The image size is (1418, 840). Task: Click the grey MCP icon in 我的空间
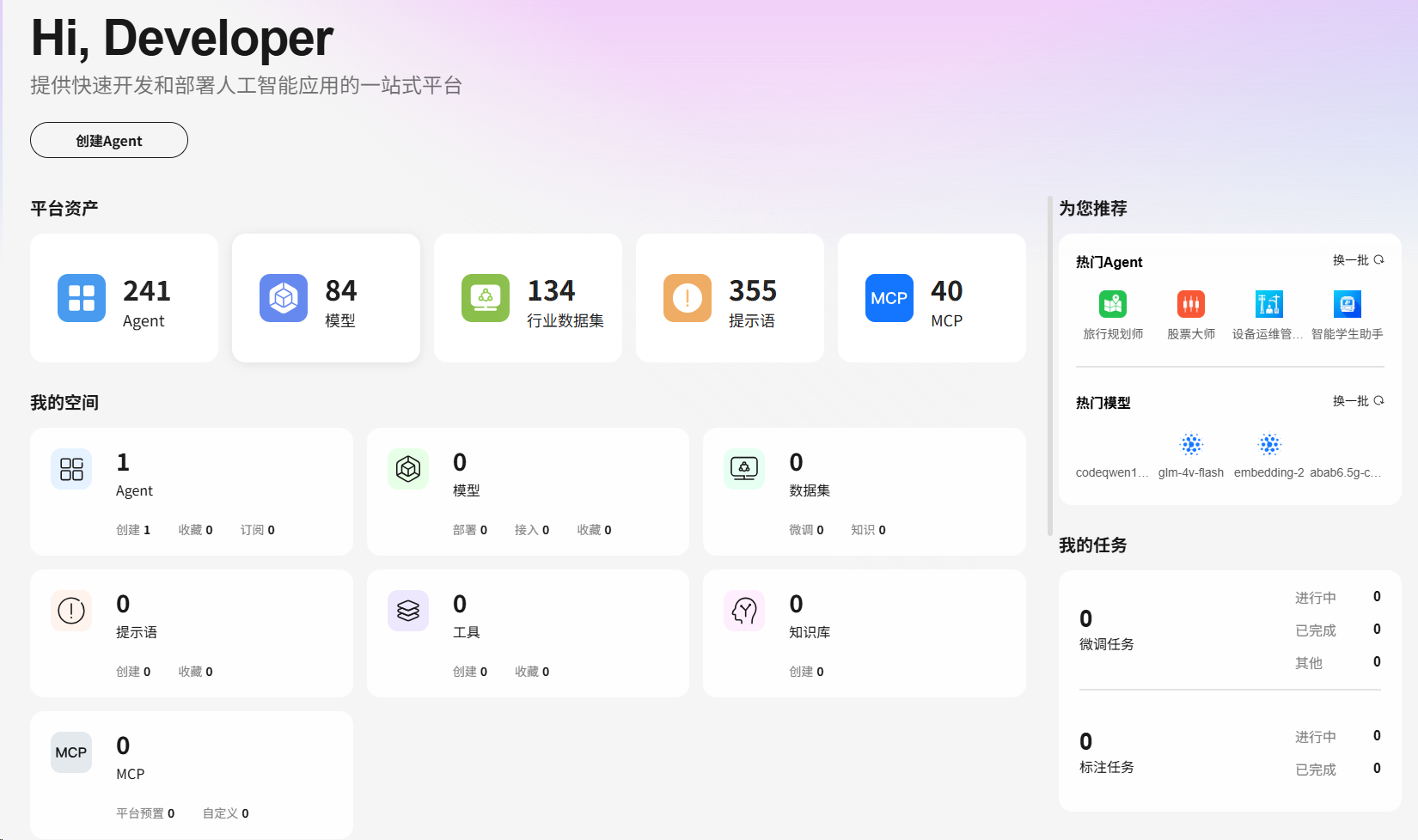[x=71, y=752]
